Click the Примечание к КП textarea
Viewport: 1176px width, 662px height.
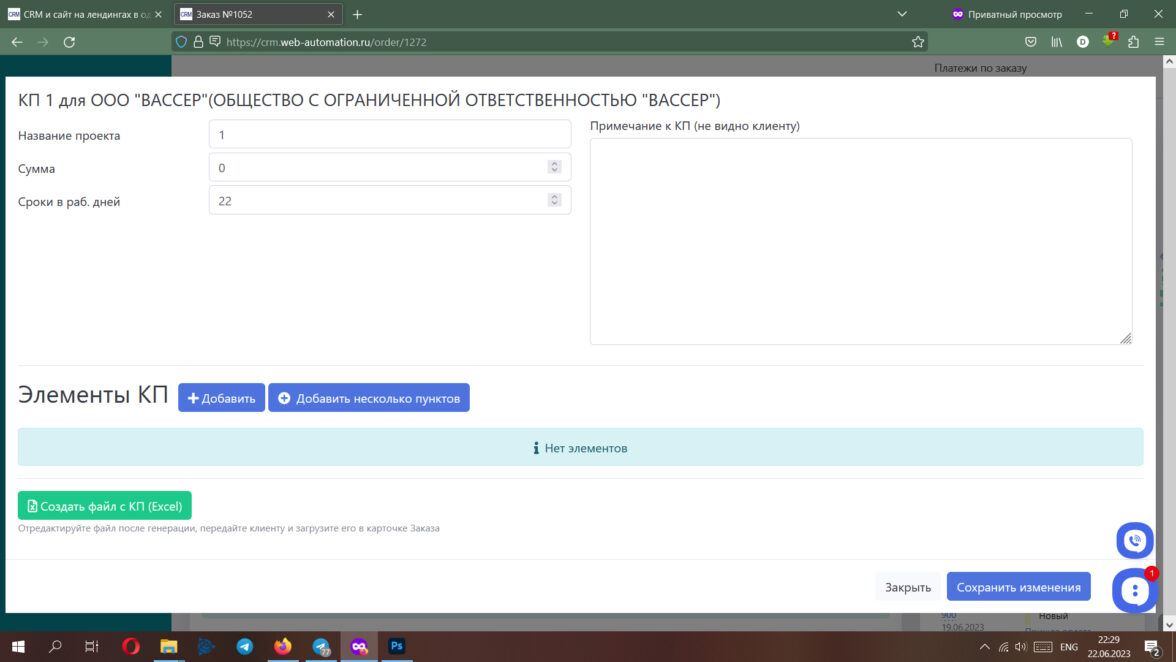point(860,241)
